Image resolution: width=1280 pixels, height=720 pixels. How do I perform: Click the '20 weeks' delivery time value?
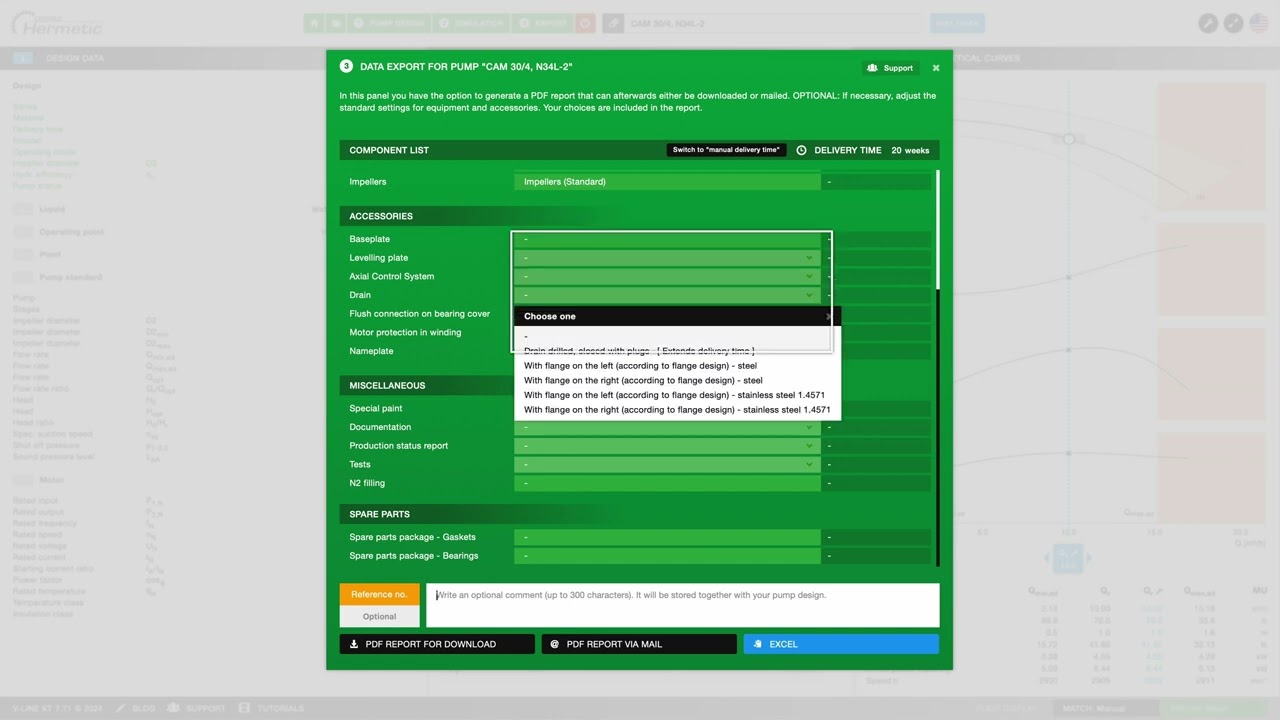(x=910, y=150)
